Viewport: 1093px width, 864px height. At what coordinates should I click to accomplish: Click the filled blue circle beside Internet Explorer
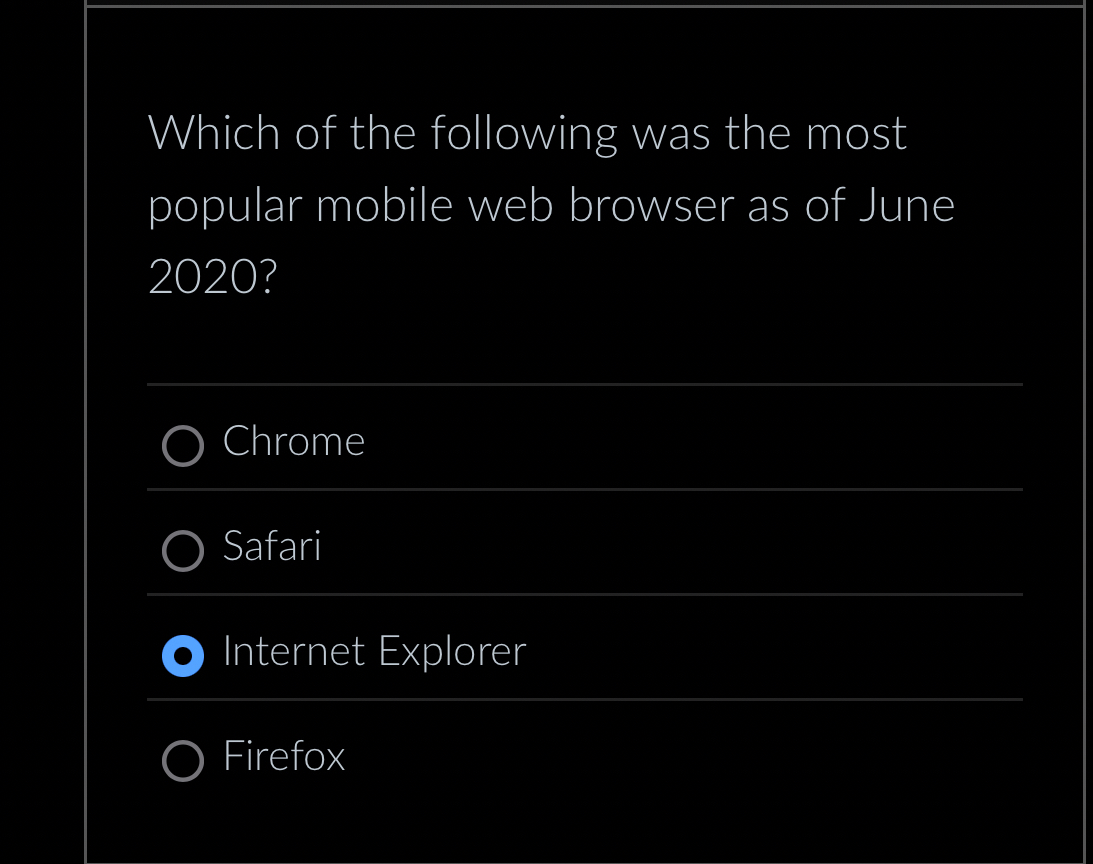point(183,656)
